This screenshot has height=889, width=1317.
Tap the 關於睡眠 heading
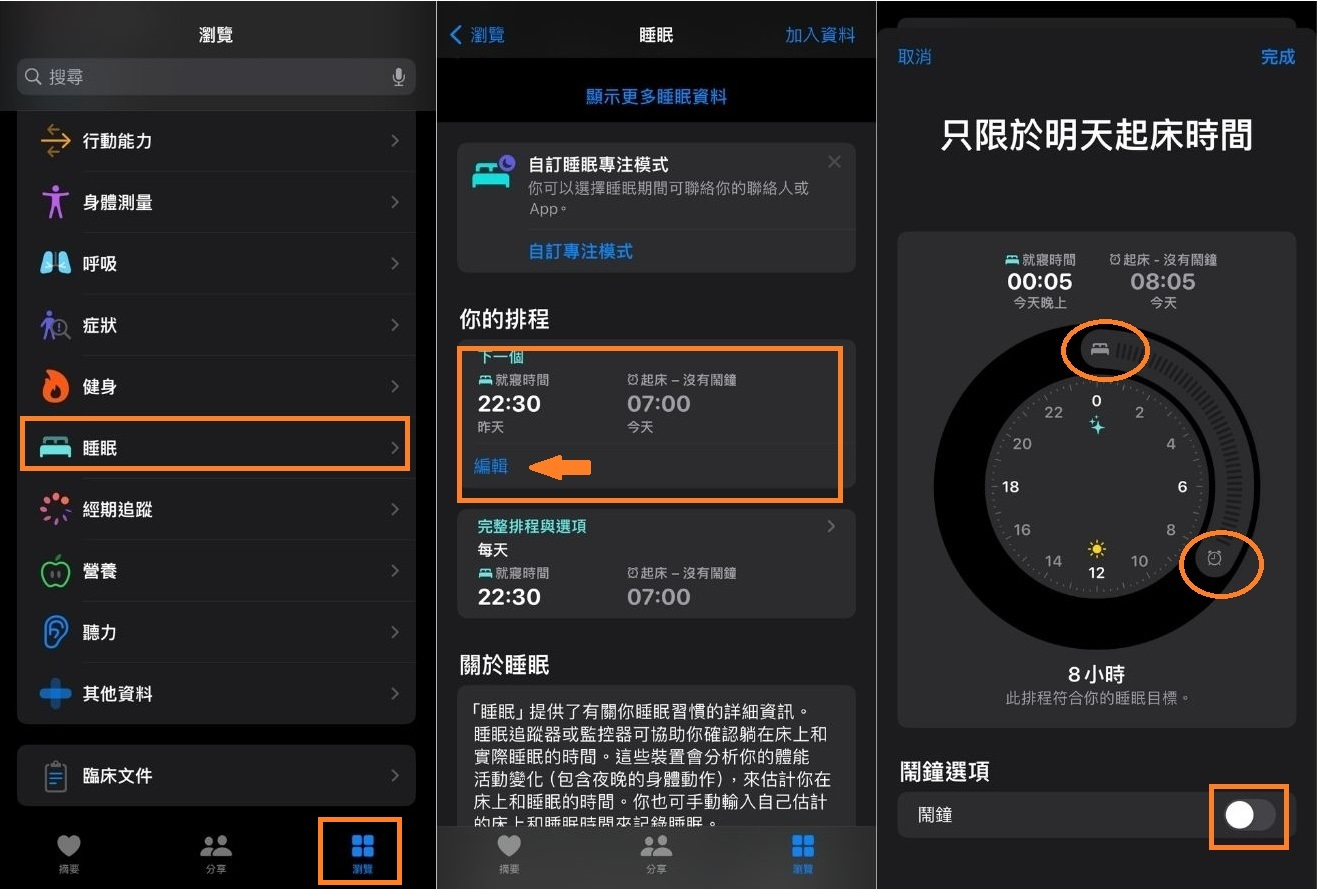click(504, 665)
